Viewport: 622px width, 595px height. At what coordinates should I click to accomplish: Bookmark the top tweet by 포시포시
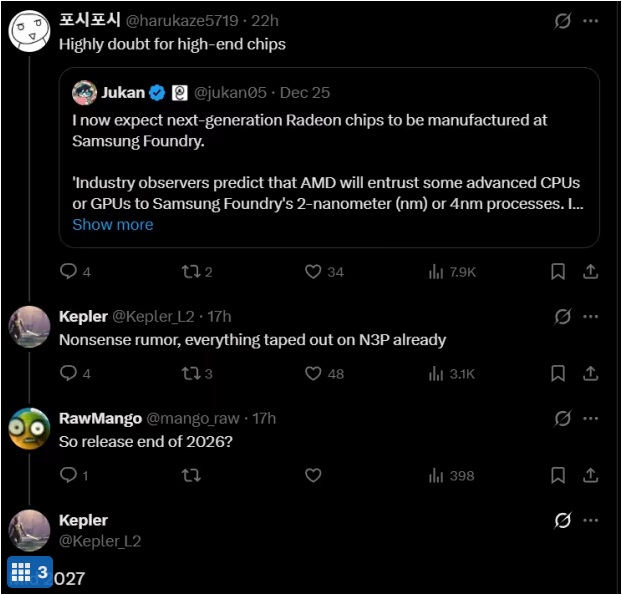(558, 271)
